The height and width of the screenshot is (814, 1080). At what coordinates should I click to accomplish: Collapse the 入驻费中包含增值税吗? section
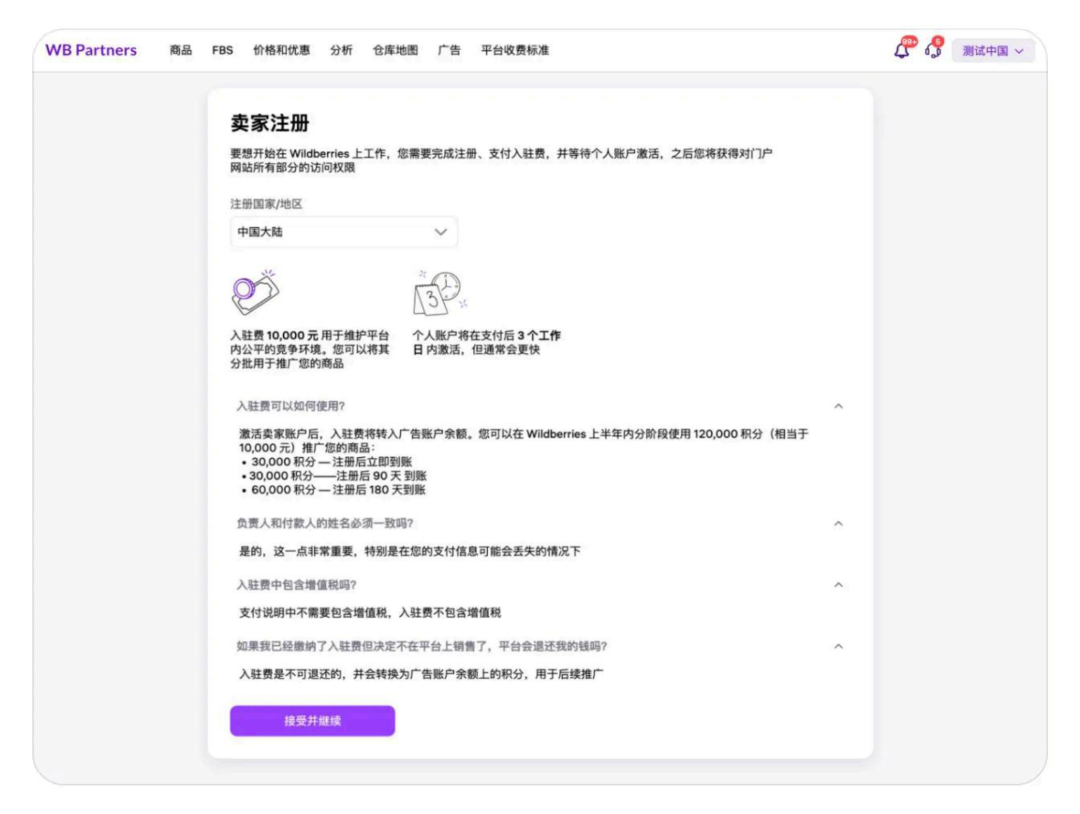[838, 585]
